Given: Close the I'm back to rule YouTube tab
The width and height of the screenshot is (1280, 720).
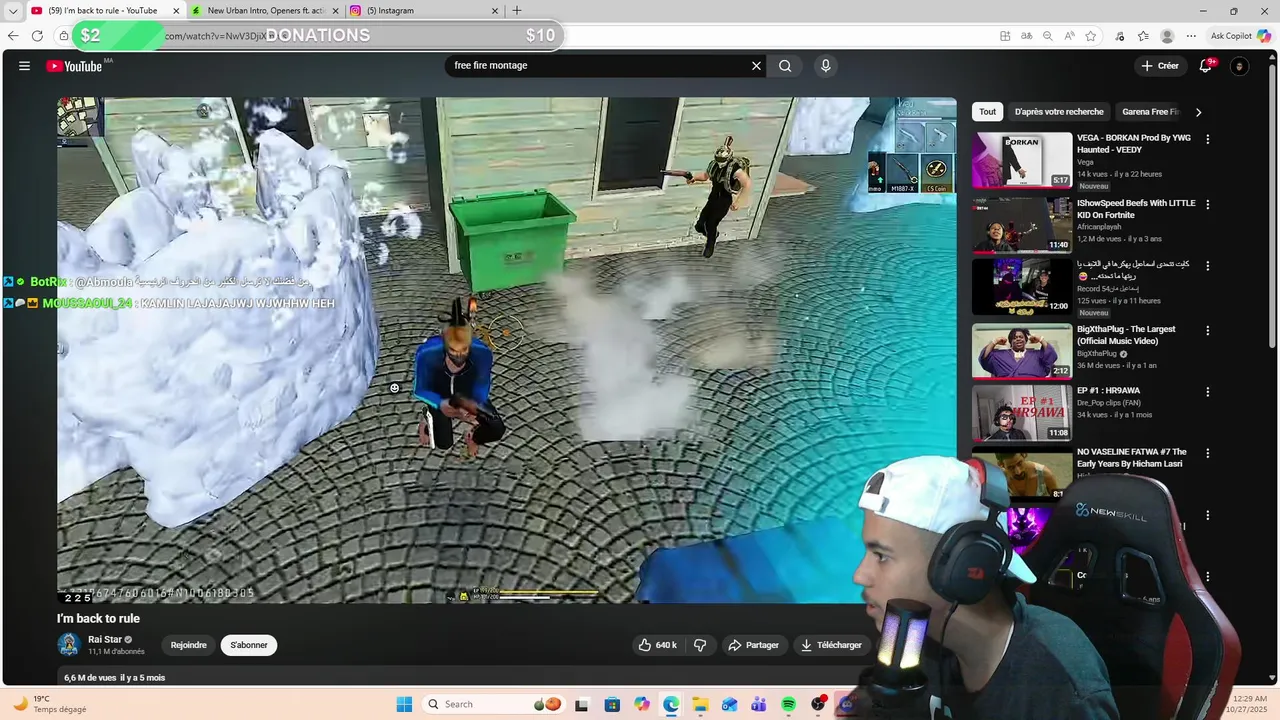Looking at the screenshot, I should point(176,10).
